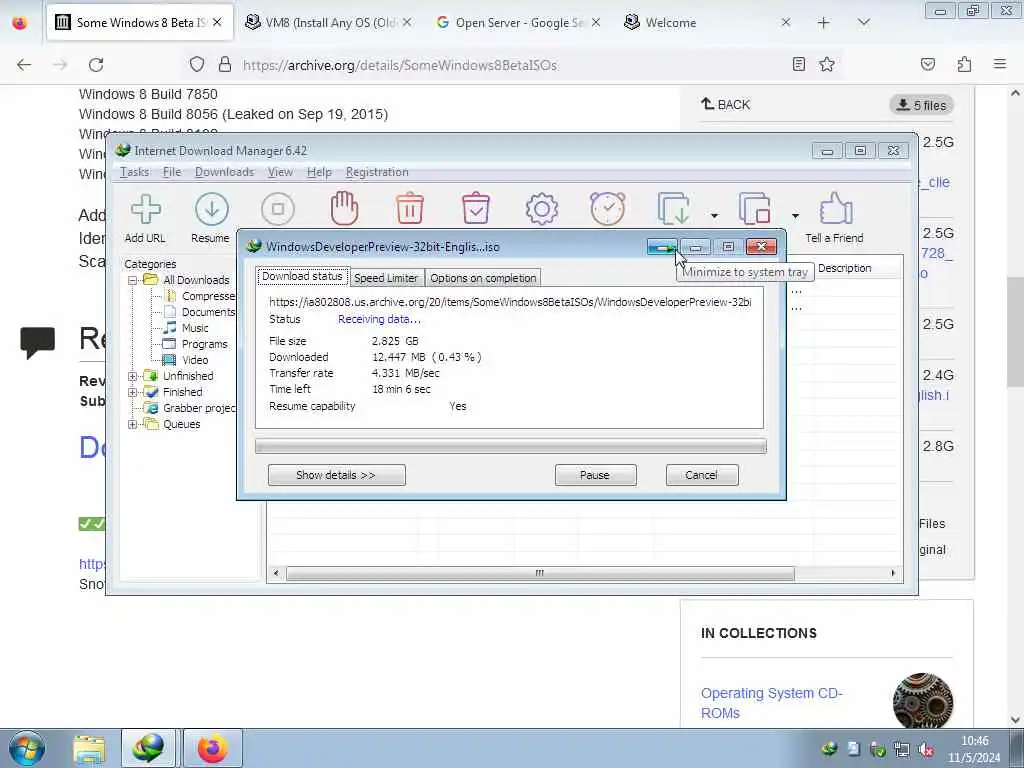Open the Downloads menu
Viewport: 1024px width, 768px height.
224,172
